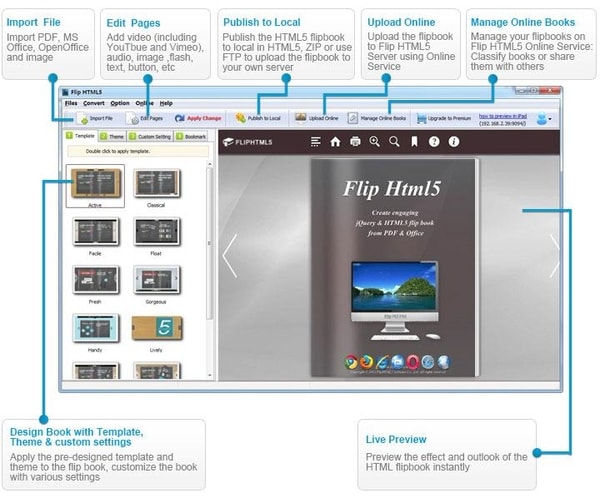This screenshot has height=498, width=600.
Task: Switch to the Bookmark tab
Action: click(x=191, y=136)
